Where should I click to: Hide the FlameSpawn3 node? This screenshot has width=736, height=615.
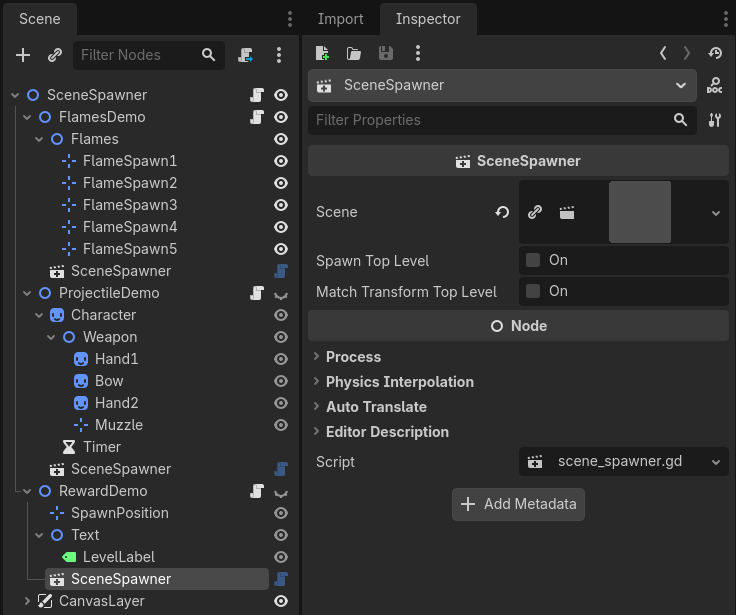point(281,205)
